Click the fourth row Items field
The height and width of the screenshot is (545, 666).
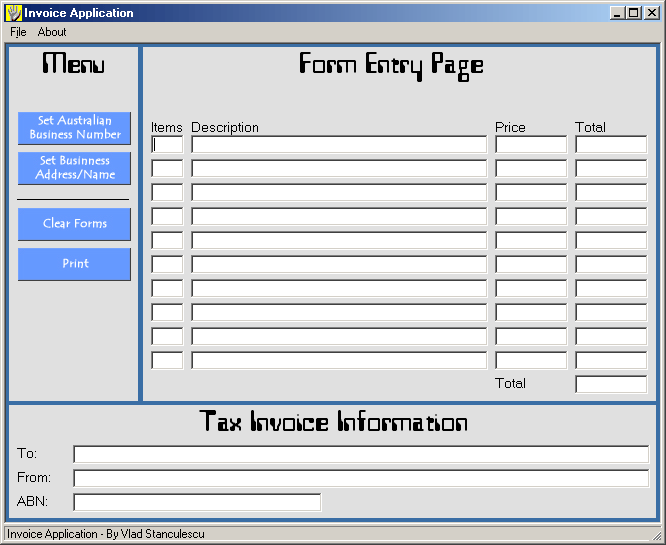(167, 216)
